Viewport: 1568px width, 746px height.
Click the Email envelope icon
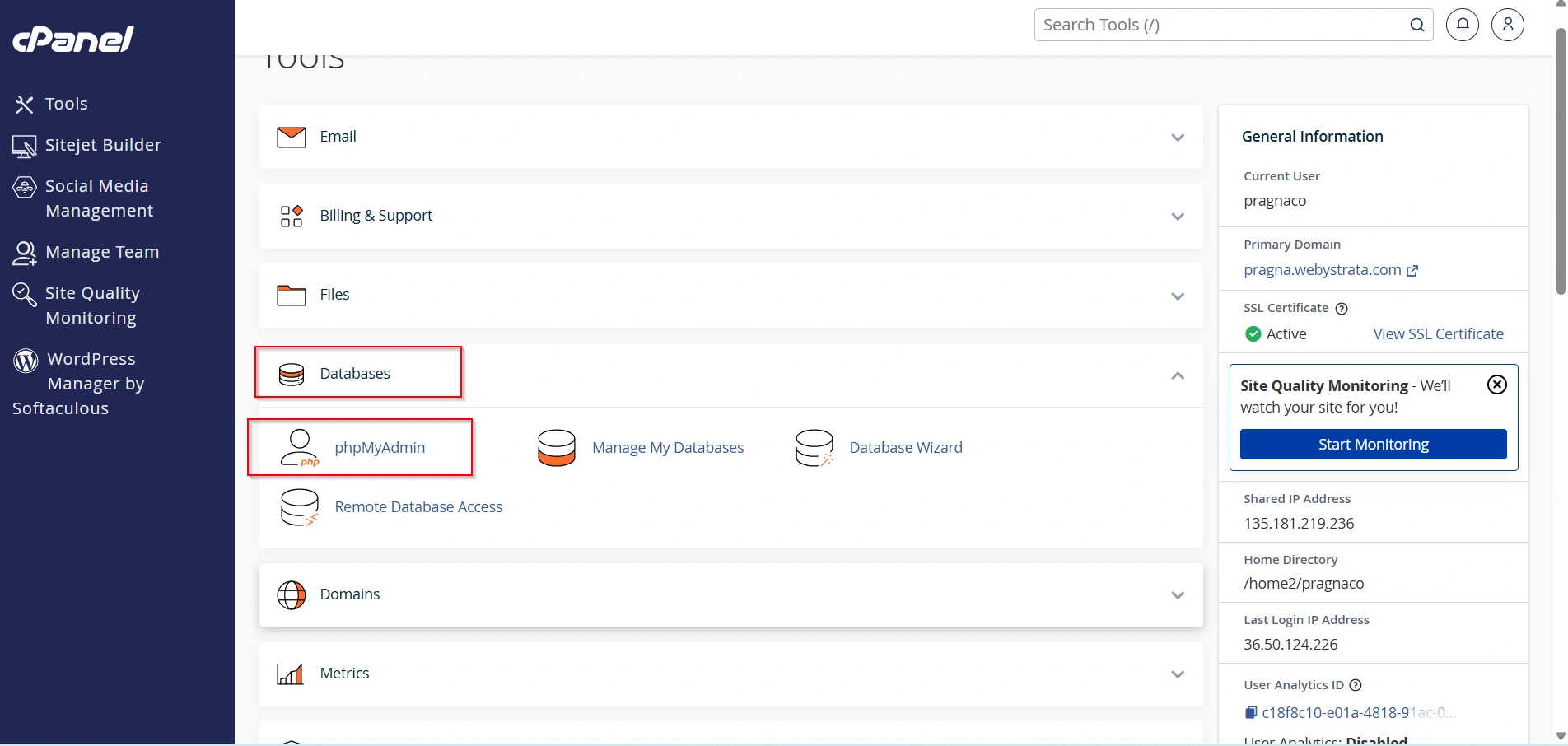[x=292, y=137]
